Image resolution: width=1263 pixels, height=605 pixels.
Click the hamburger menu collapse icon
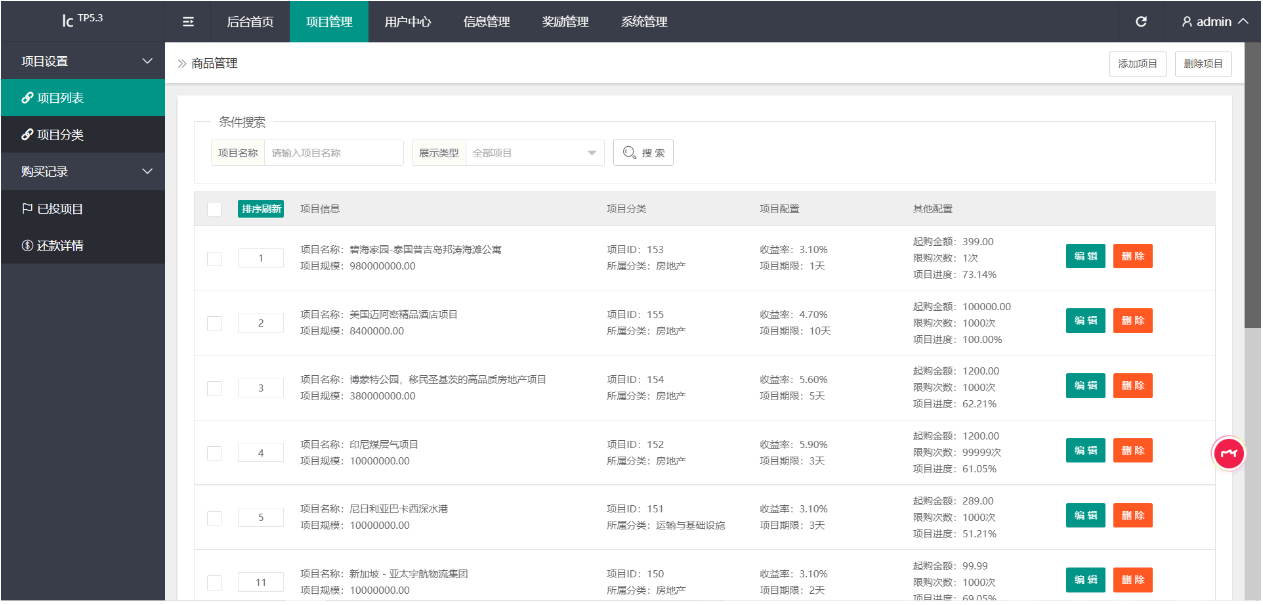click(x=188, y=21)
